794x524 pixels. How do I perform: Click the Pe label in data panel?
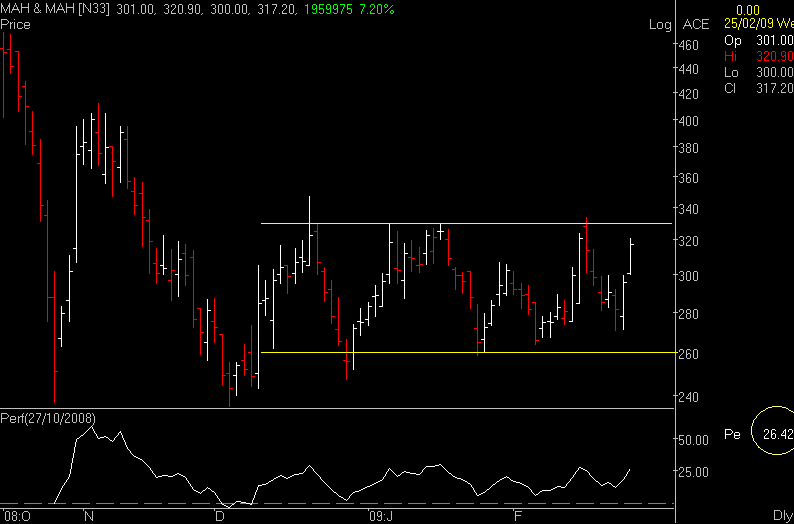point(732,434)
